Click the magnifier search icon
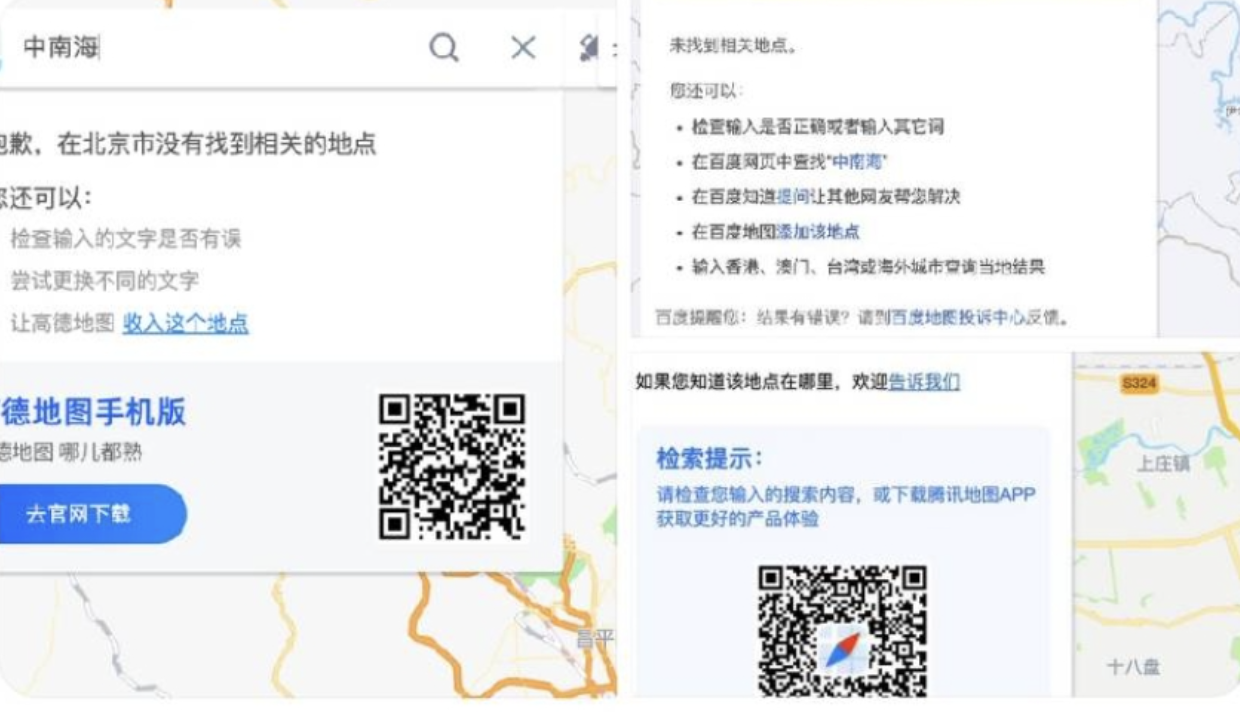This screenshot has height=712, width=1240. [x=444, y=47]
